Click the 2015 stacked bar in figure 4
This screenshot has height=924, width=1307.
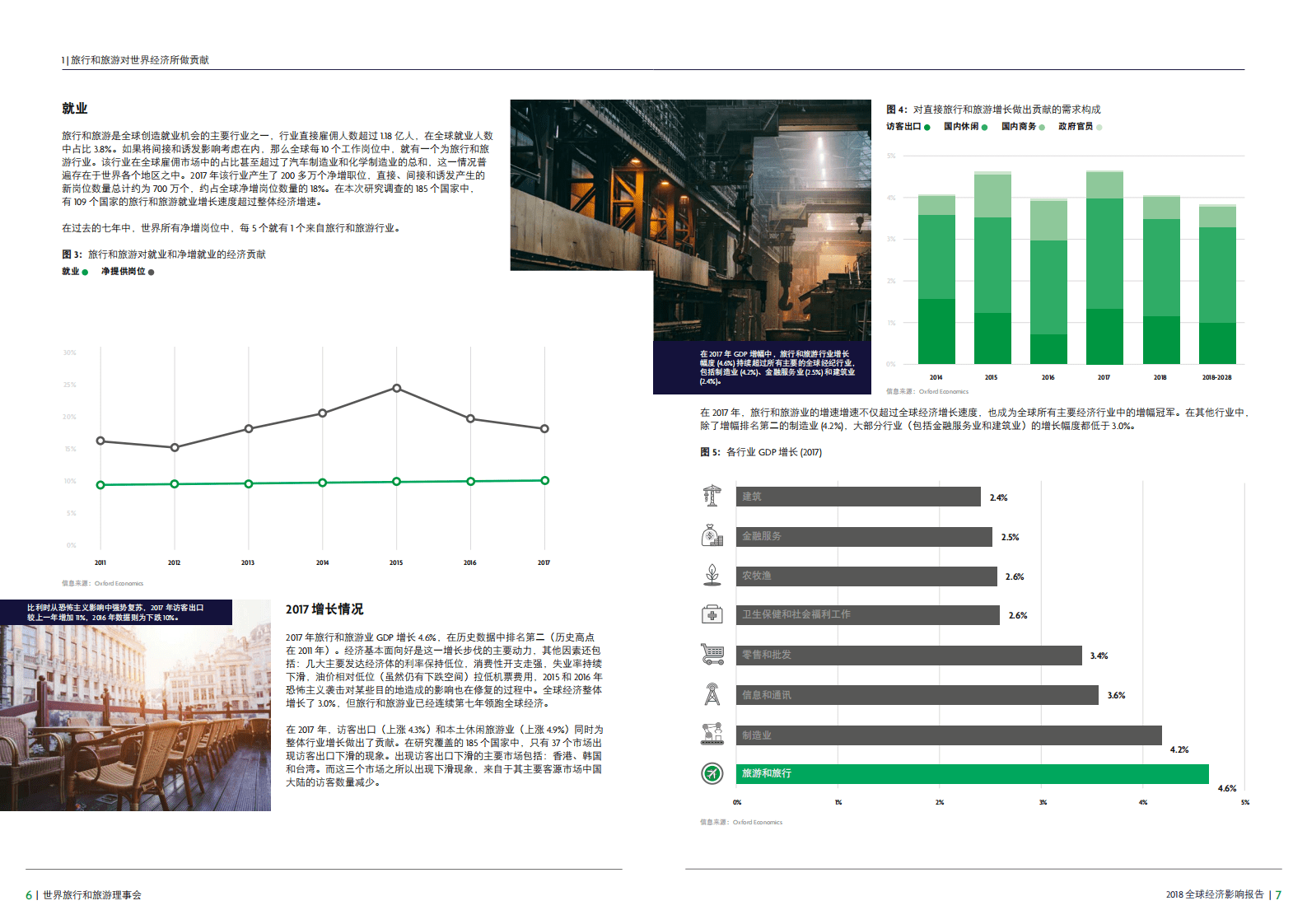click(x=992, y=268)
